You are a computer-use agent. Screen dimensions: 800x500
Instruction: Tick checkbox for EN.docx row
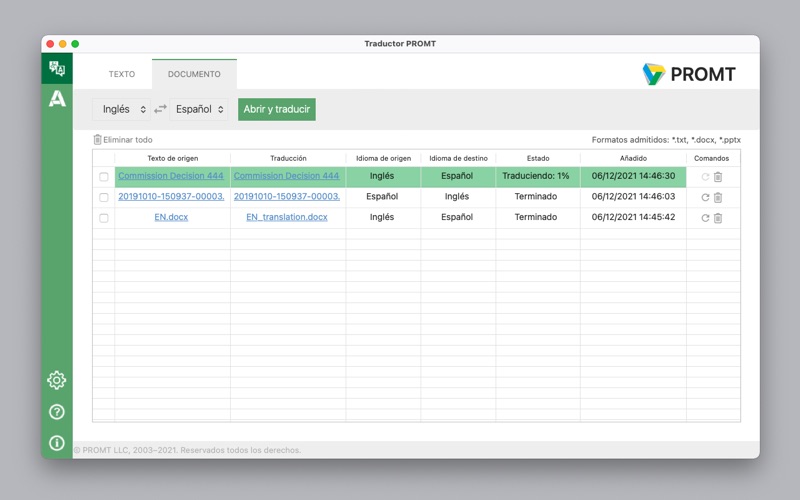(104, 218)
